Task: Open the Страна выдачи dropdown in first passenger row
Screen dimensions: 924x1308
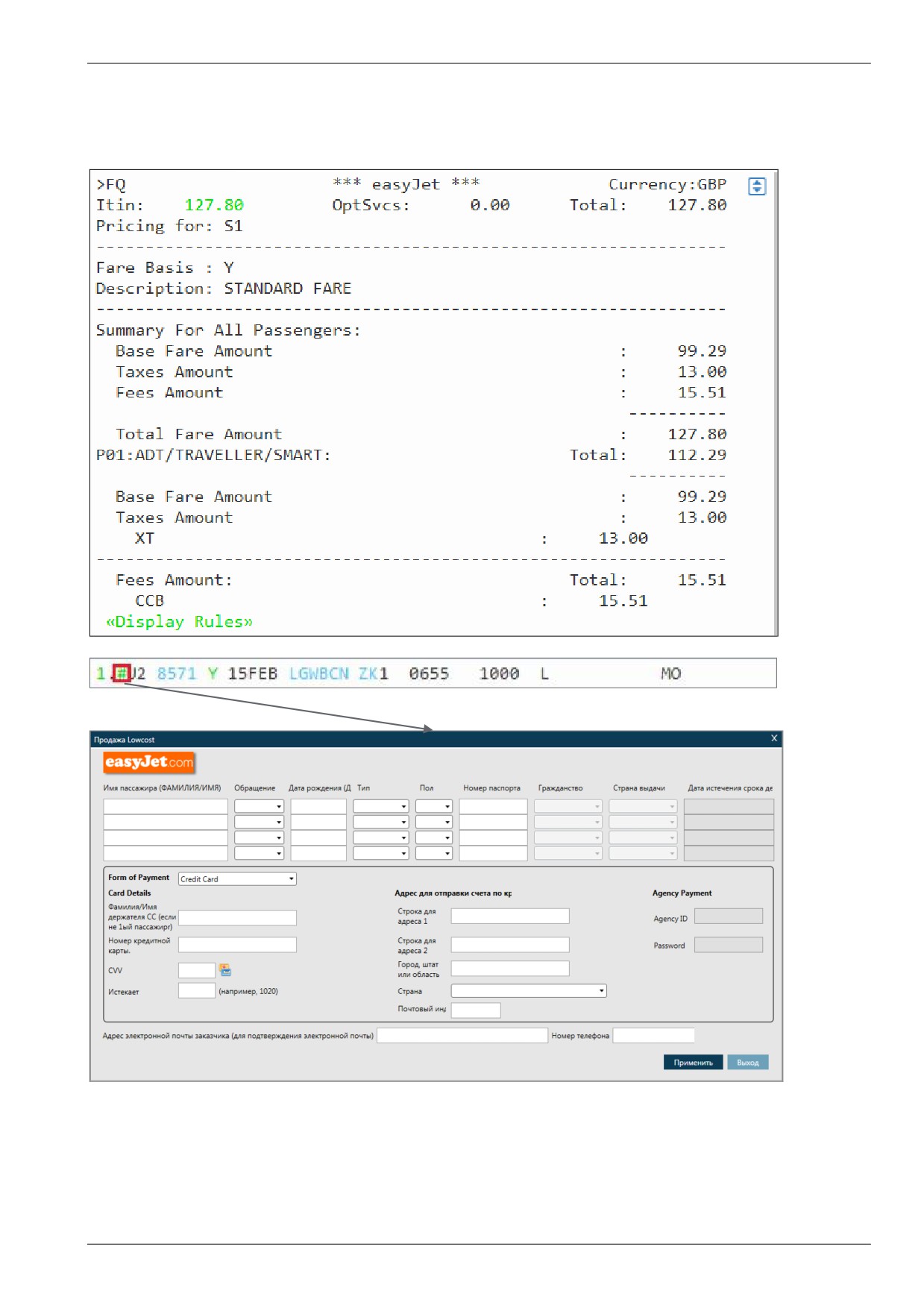Action: click(643, 806)
